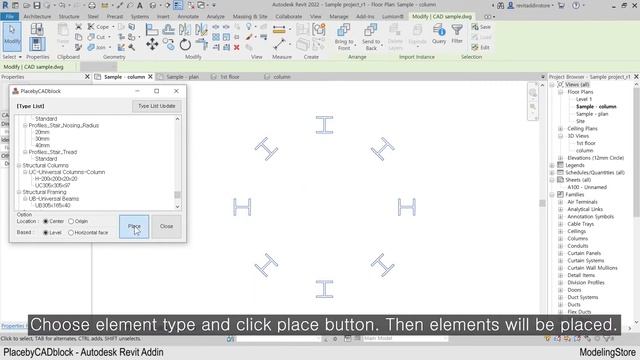Viewport: 640px width, 360px height.
Task: Collapse UC-Universal Columns-Column node
Action: point(25,172)
